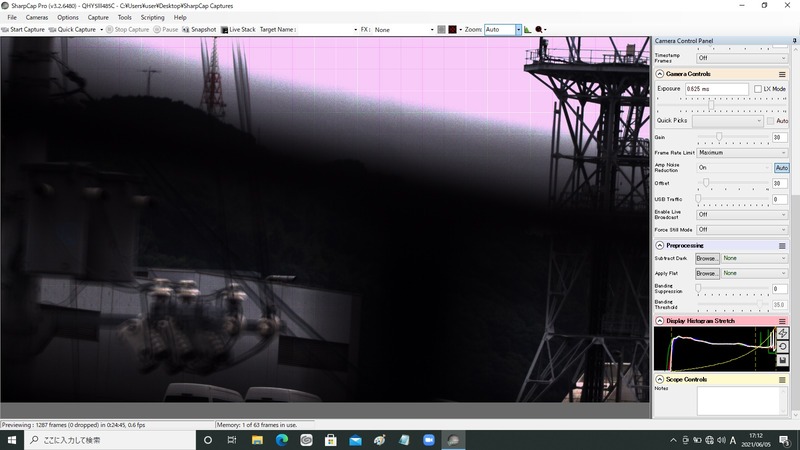Open the Enable Live Broadcast dropdown
This screenshot has width=800, height=450.
[742, 215]
